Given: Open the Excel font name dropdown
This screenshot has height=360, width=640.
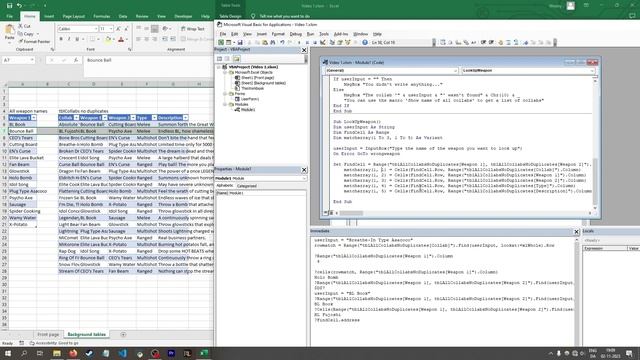Looking at the screenshot, I should (x=96, y=29).
